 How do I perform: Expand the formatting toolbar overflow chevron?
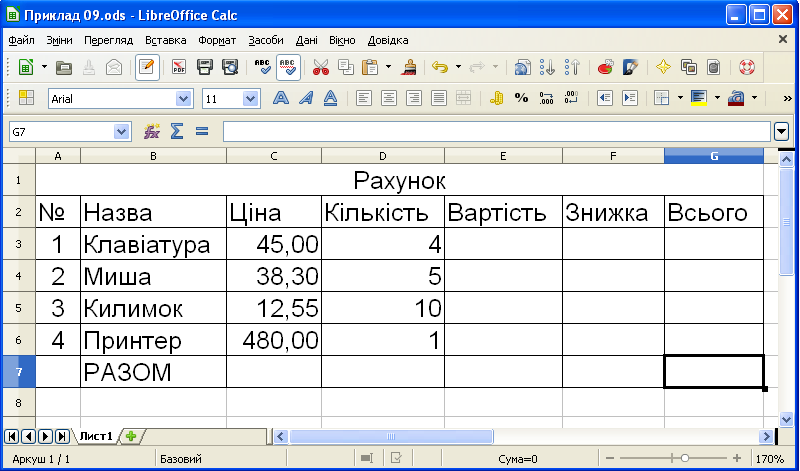[x=787, y=98]
